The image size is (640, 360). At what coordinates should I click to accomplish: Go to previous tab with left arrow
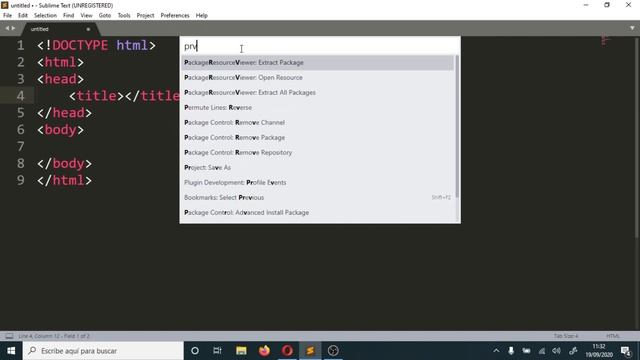pyautogui.click(x=7, y=28)
